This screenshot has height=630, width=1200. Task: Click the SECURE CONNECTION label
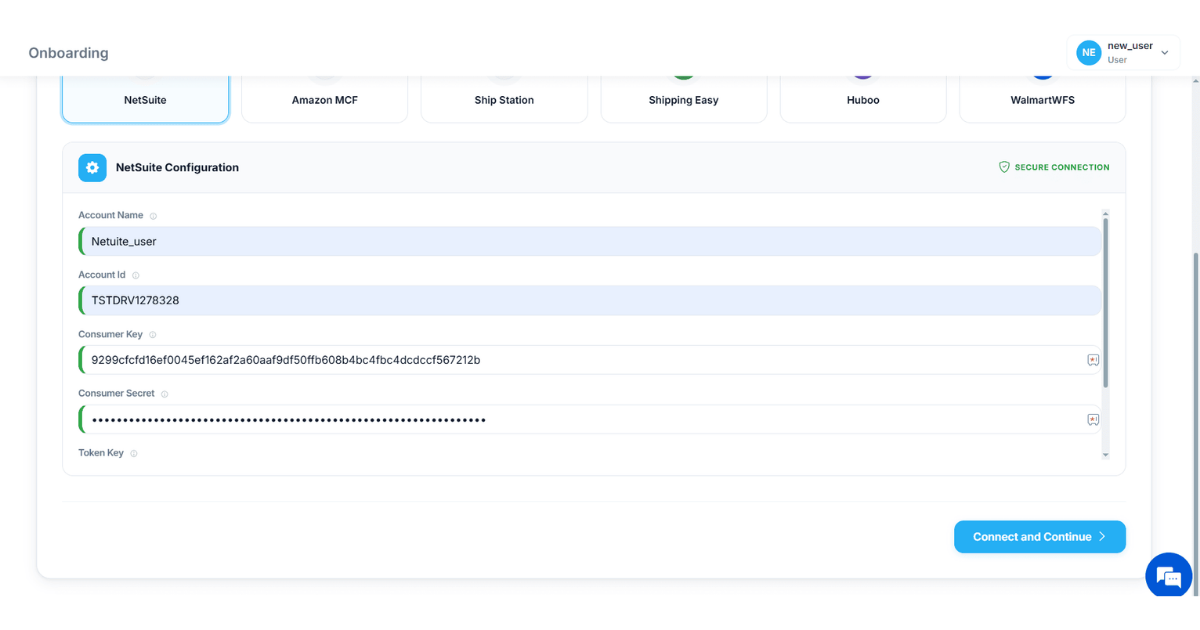(1062, 168)
